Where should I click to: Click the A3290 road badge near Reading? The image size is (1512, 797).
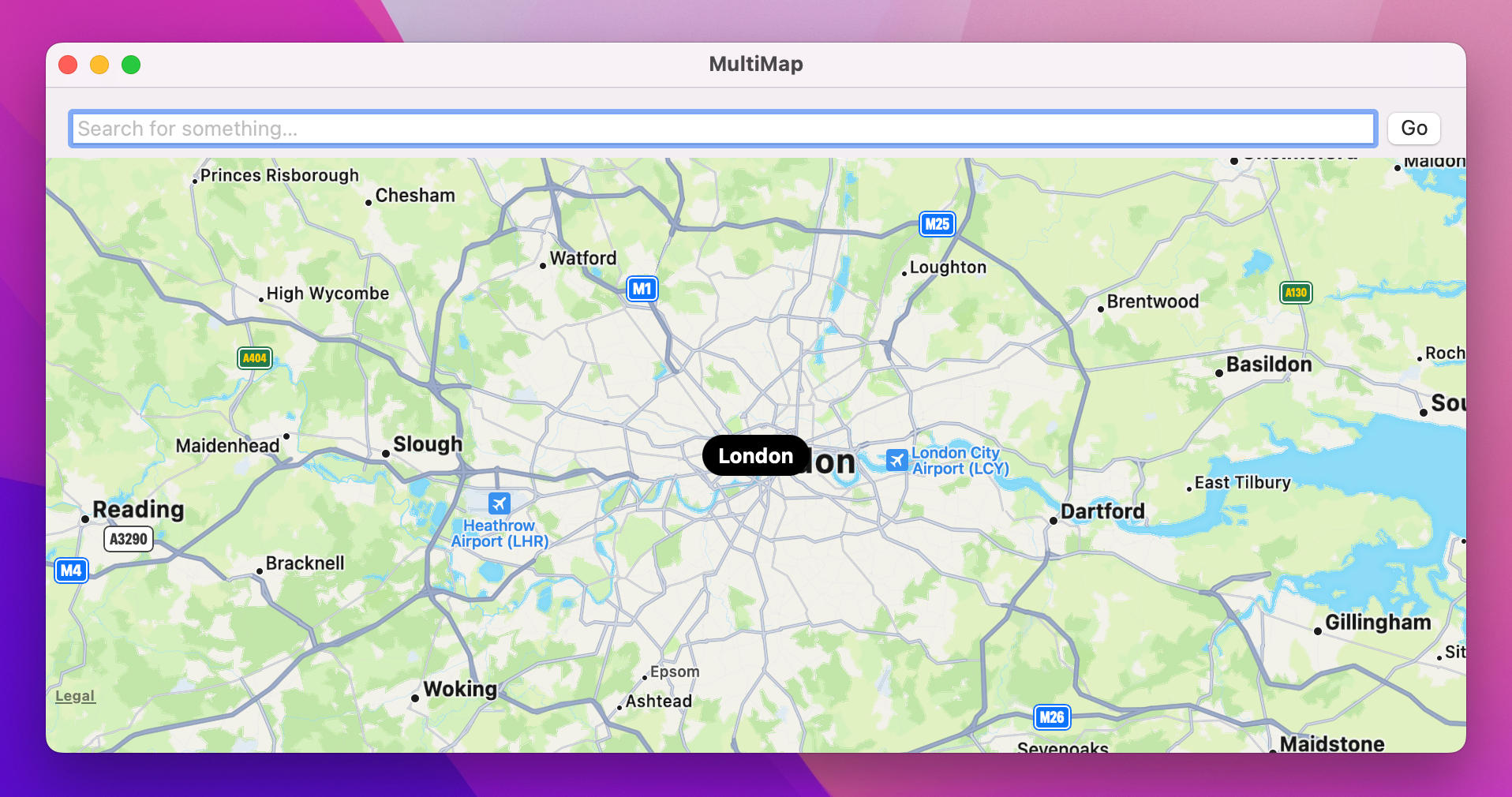tap(128, 539)
